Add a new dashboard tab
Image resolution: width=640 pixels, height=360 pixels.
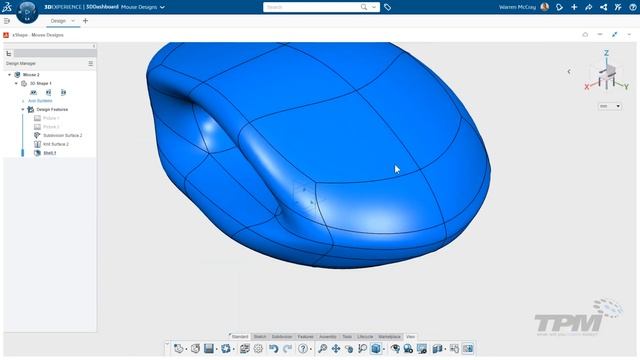(x=85, y=21)
